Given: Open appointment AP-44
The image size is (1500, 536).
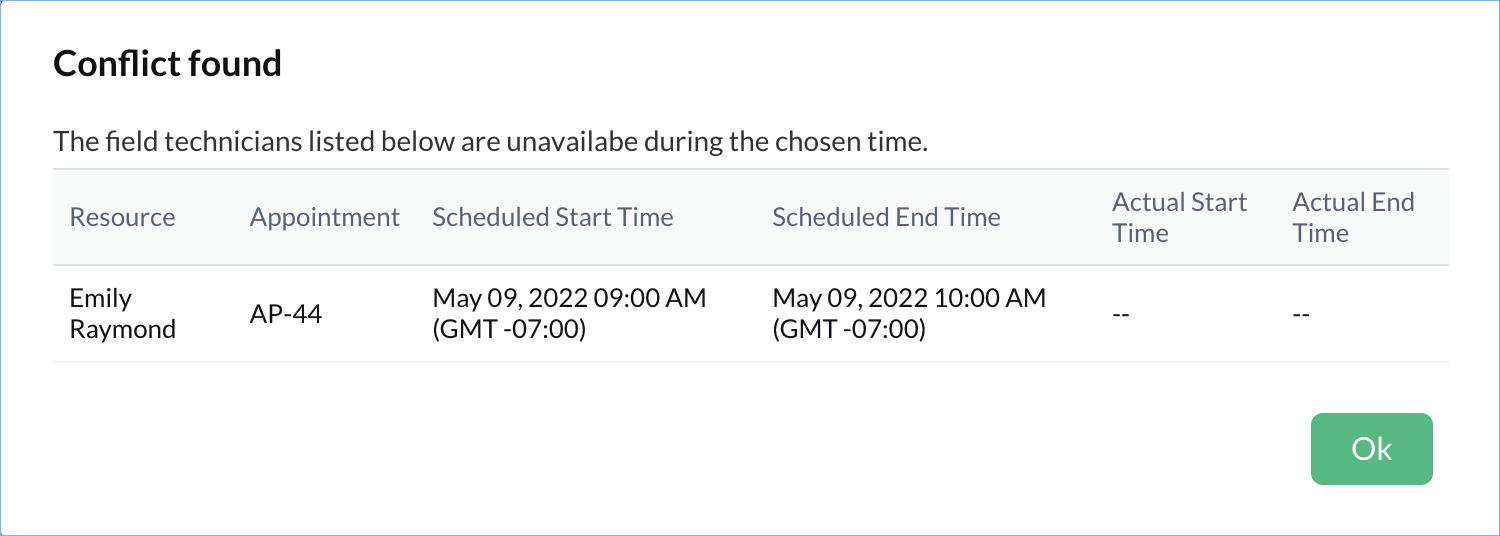Looking at the screenshot, I should click(x=286, y=313).
